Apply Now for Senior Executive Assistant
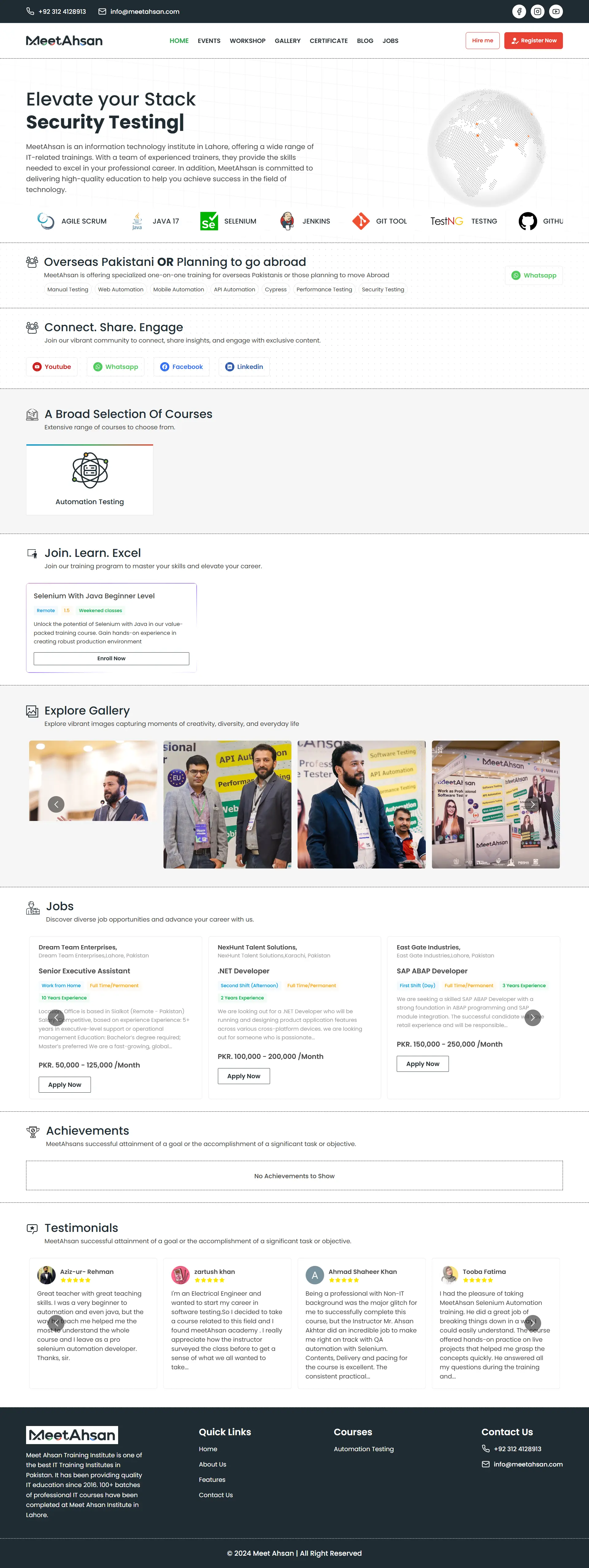The image size is (589, 1568). 64,1085
